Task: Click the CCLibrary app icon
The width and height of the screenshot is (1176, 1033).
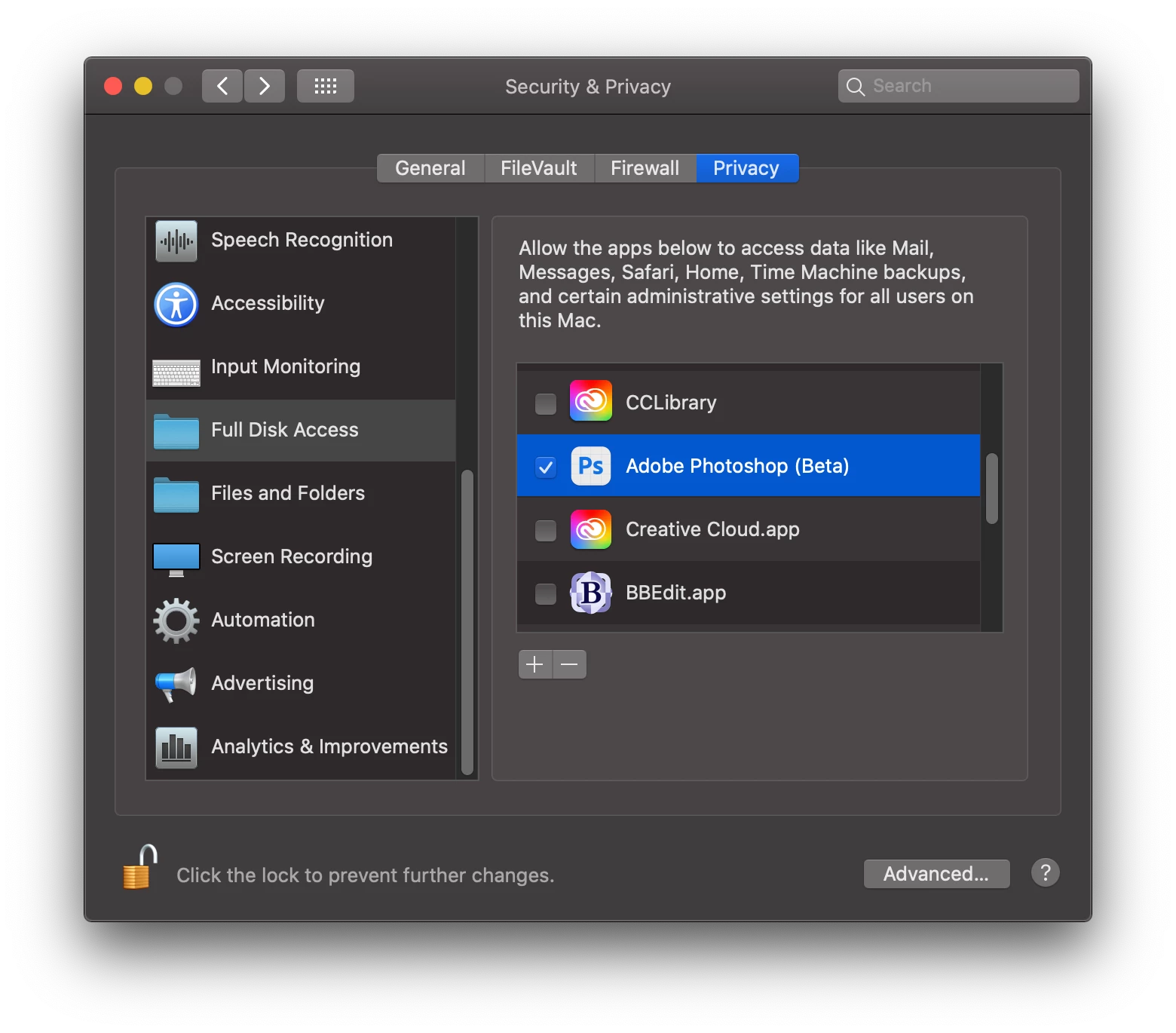Action: click(591, 401)
